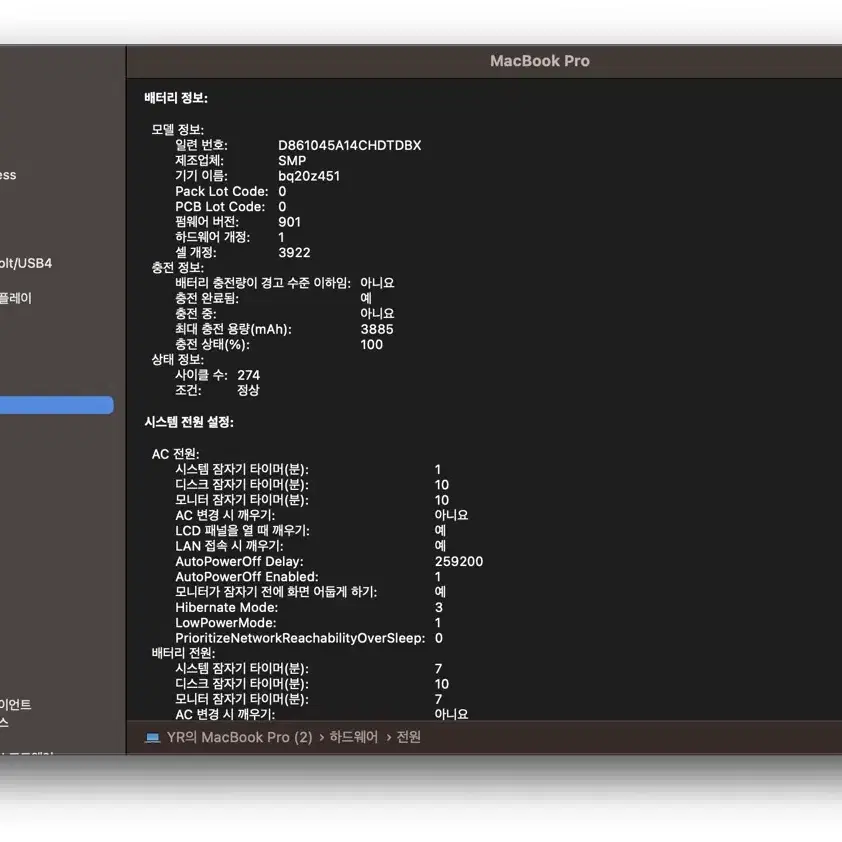The height and width of the screenshot is (842, 842).
Task: Click the '사이클 수:' label
Action: (x=201, y=375)
